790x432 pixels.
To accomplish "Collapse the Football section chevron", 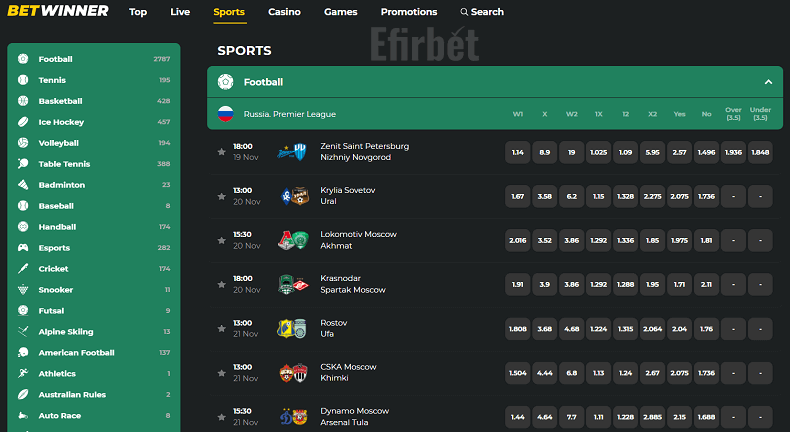I will click(768, 82).
